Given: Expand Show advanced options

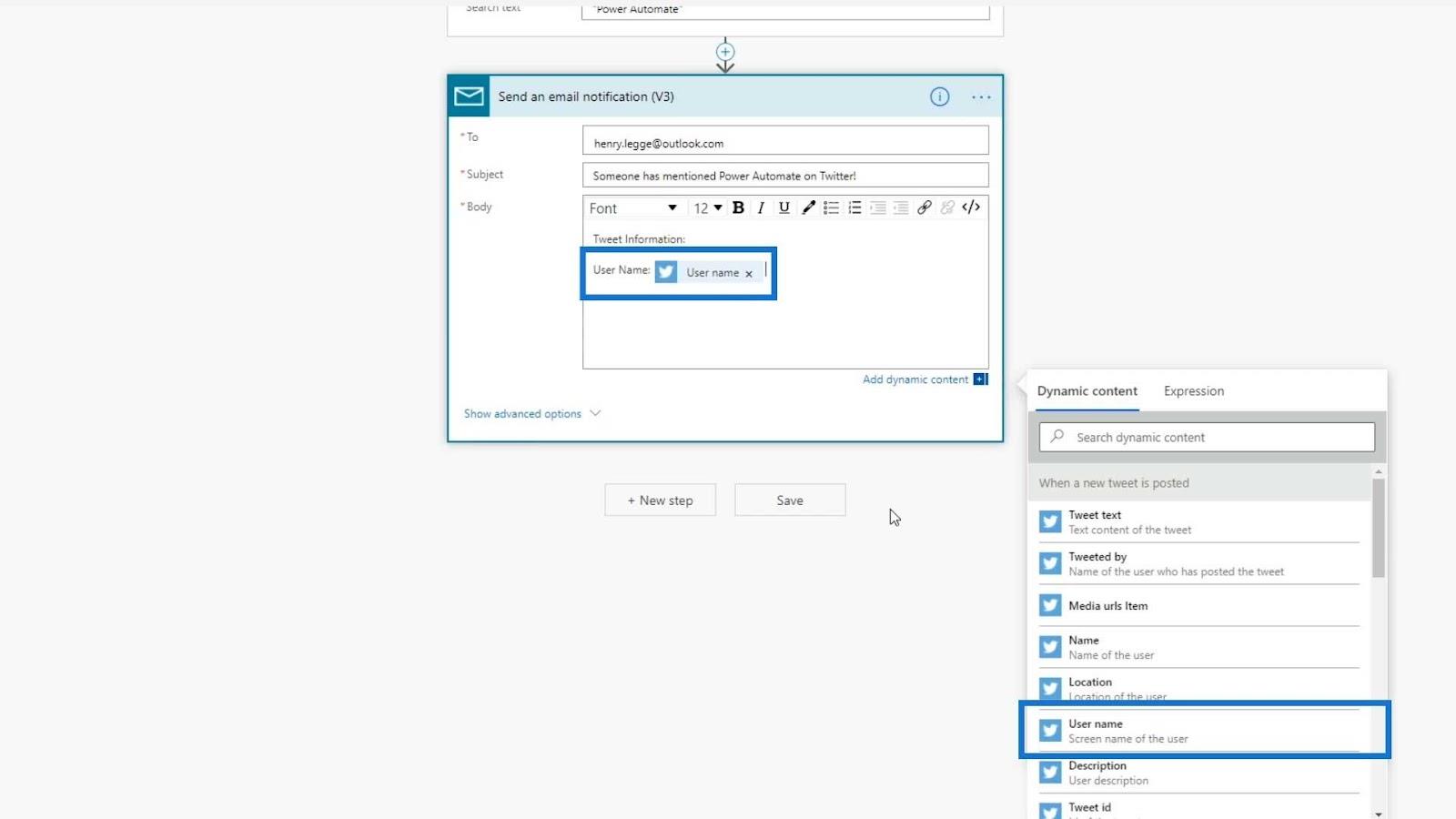Looking at the screenshot, I should [532, 413].
